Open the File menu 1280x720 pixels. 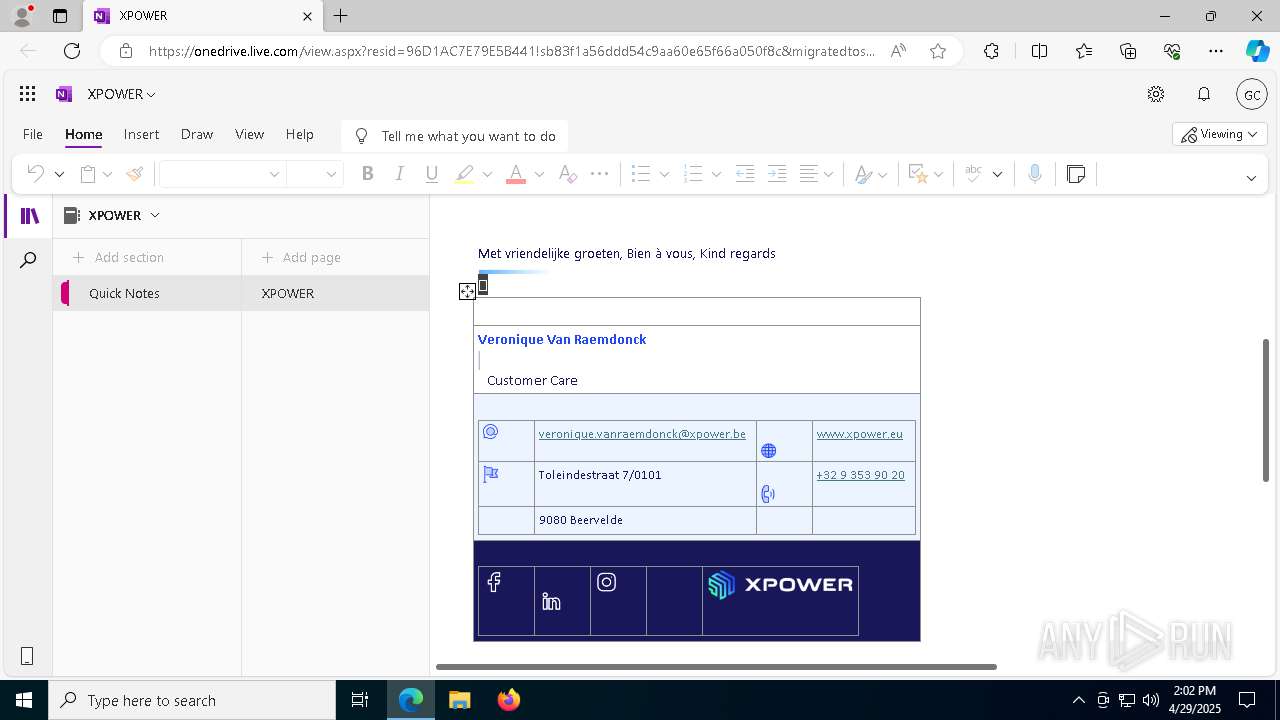pyautogui.click(x=33, y=134)
